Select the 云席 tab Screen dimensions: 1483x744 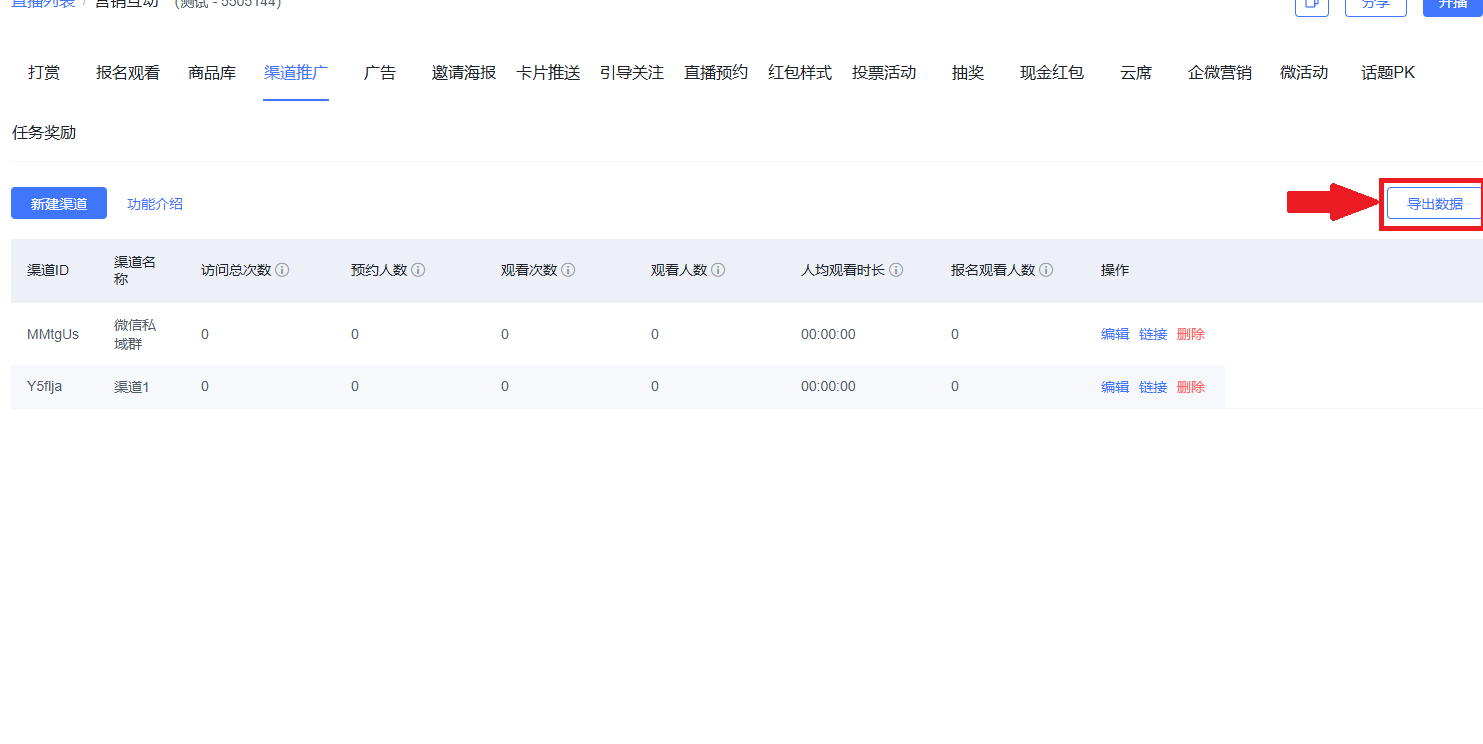point(1136,73)
